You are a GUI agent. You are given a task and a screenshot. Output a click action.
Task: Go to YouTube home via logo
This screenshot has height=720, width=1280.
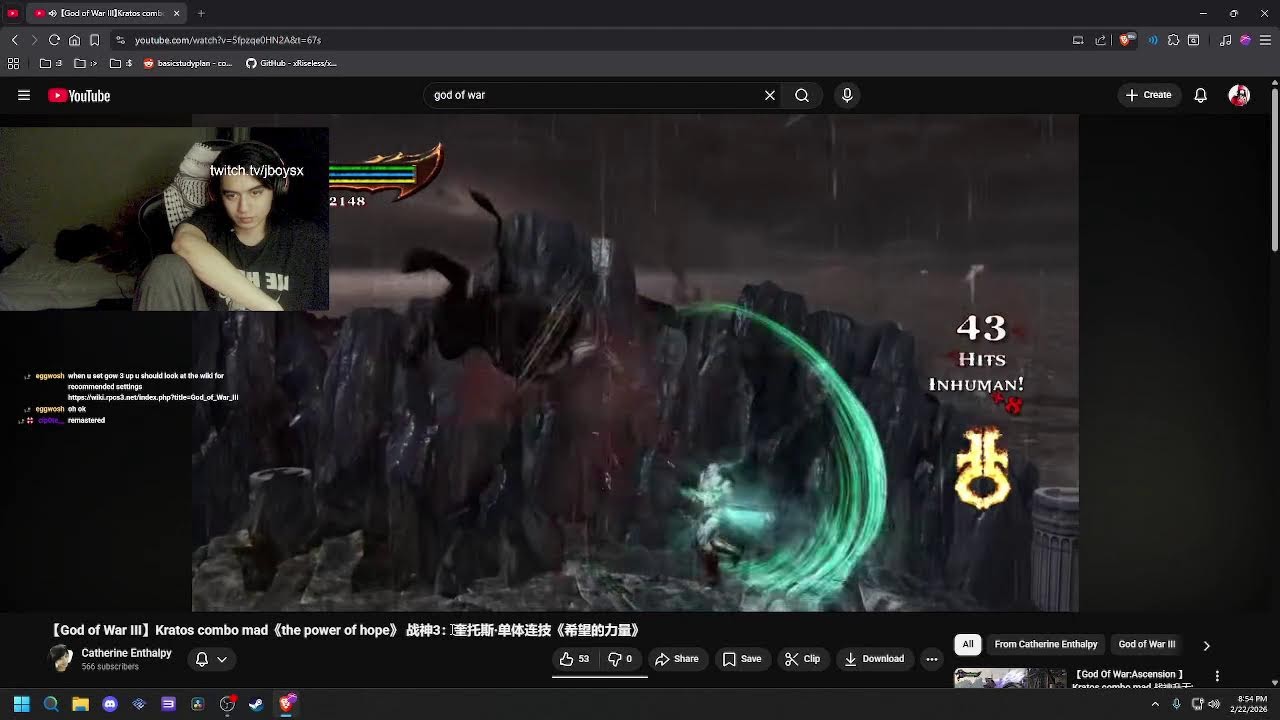pyautogui.click(x=79, y=95)
